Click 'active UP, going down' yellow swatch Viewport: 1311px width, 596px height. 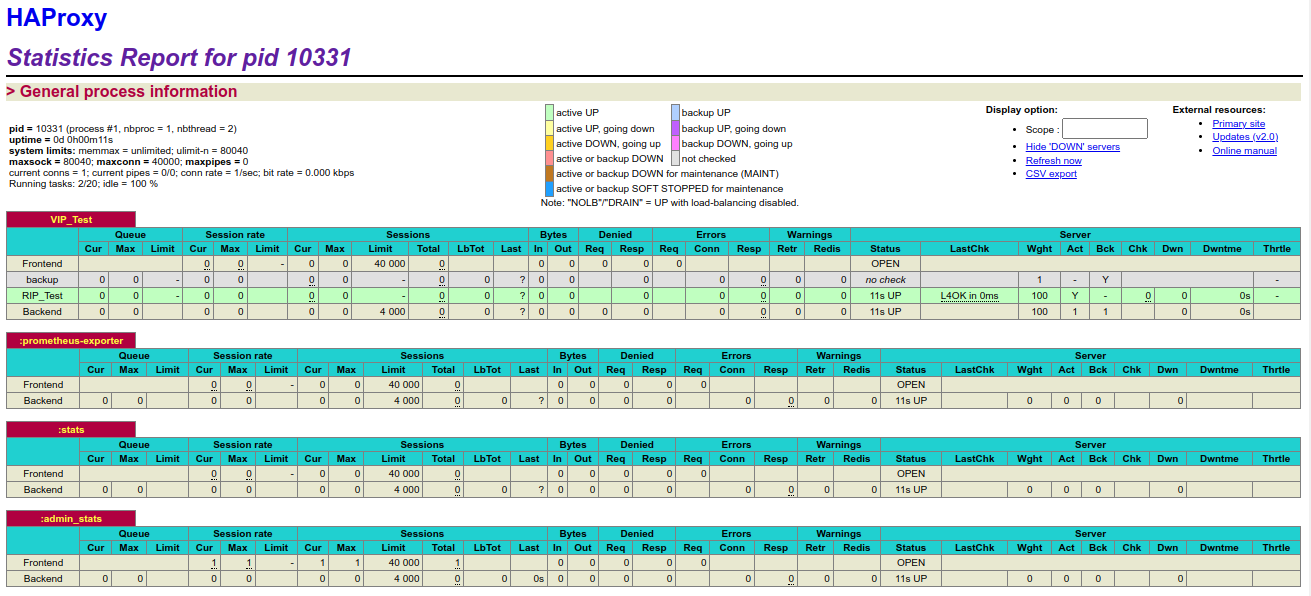(549, 128)
